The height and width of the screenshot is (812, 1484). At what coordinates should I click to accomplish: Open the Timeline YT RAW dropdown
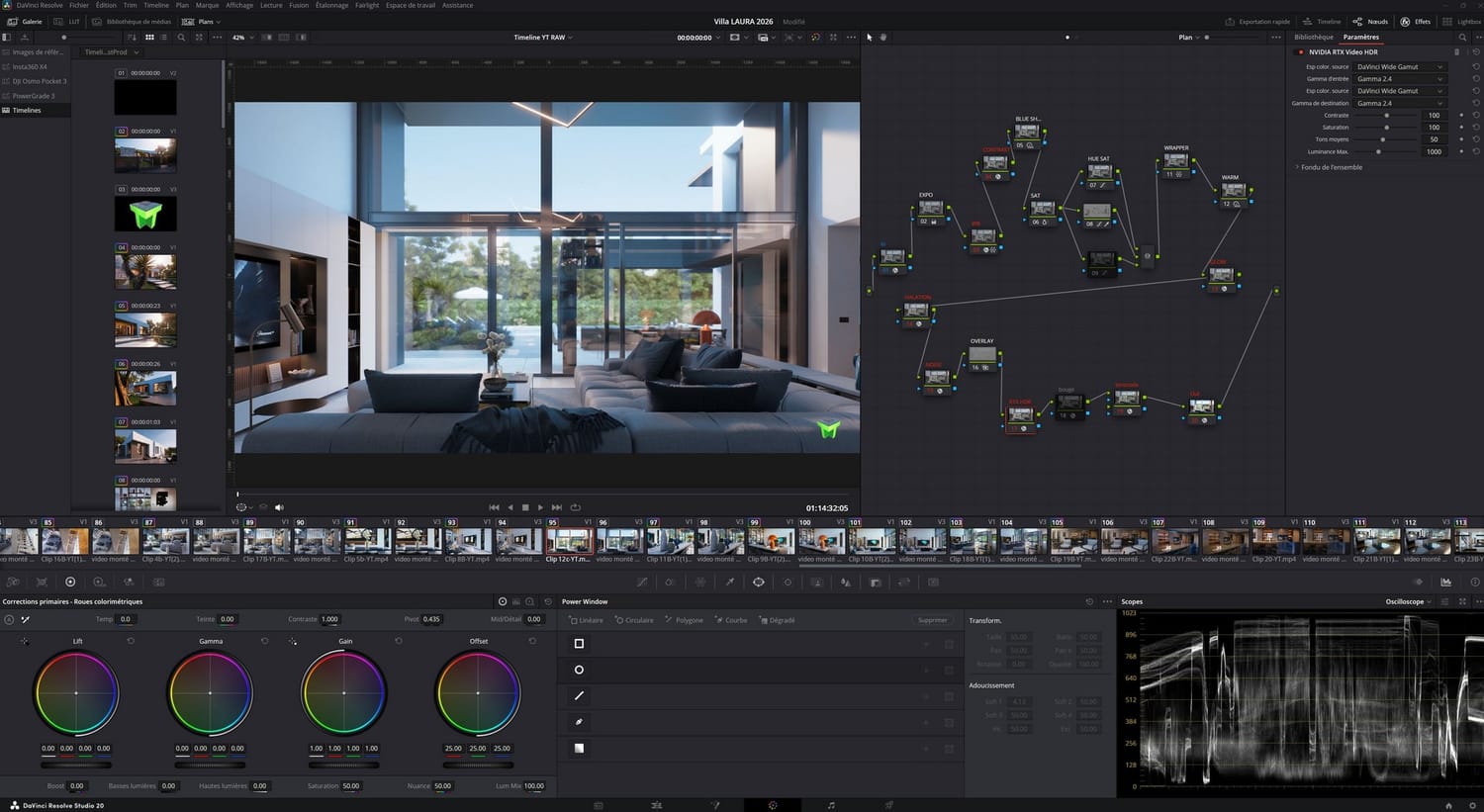pos(542,38)
